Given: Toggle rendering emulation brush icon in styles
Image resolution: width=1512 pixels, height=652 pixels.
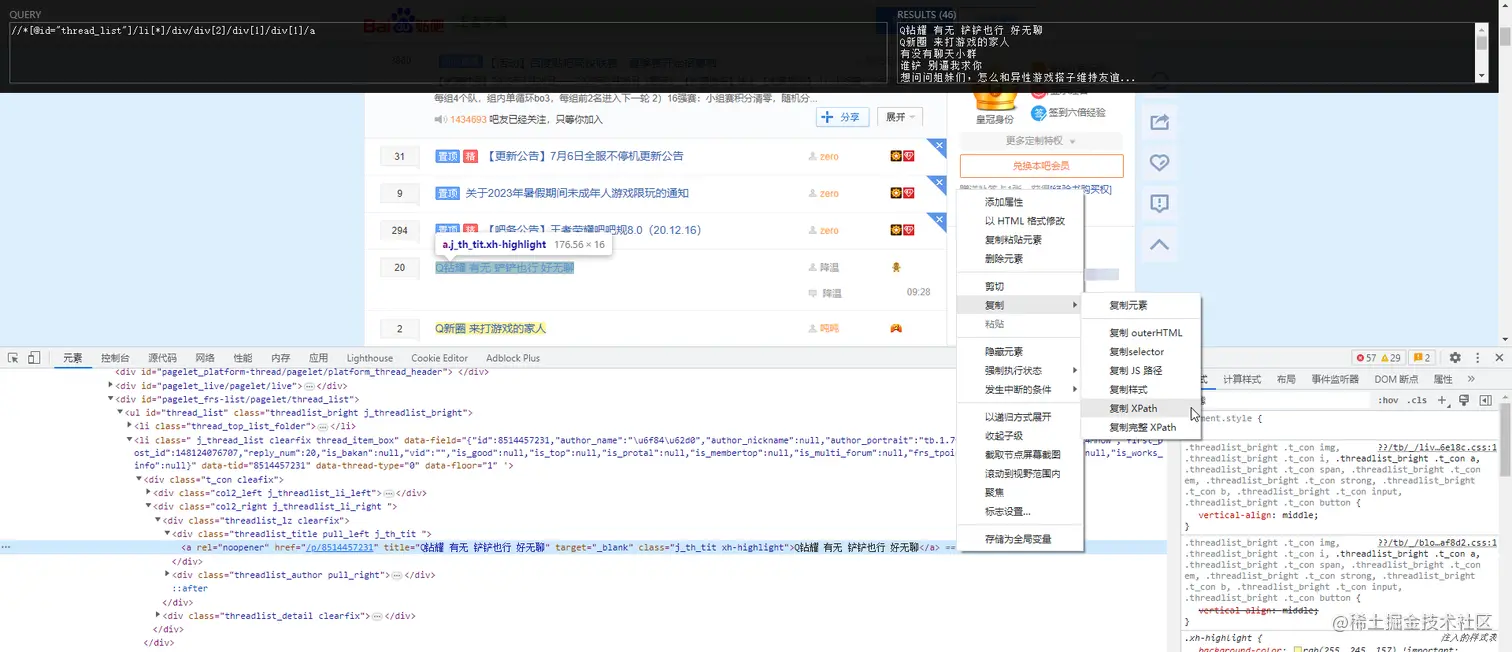Looking at the screenshot, I should (x=1463, y=400).
